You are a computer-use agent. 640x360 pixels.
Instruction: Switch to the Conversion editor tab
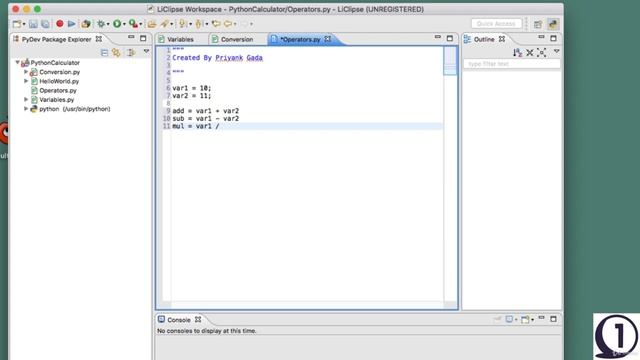pyautogui.click(x=237, y=40)
